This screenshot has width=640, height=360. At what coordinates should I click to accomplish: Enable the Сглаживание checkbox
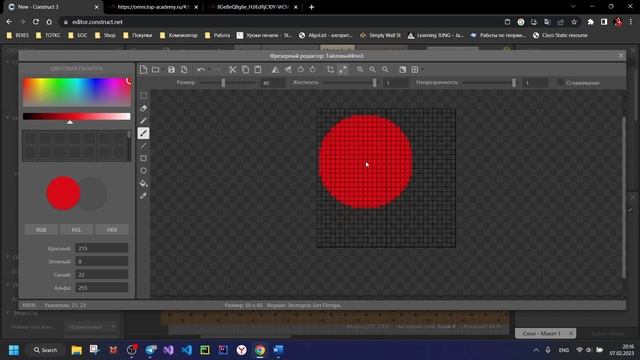coord(560,82)
